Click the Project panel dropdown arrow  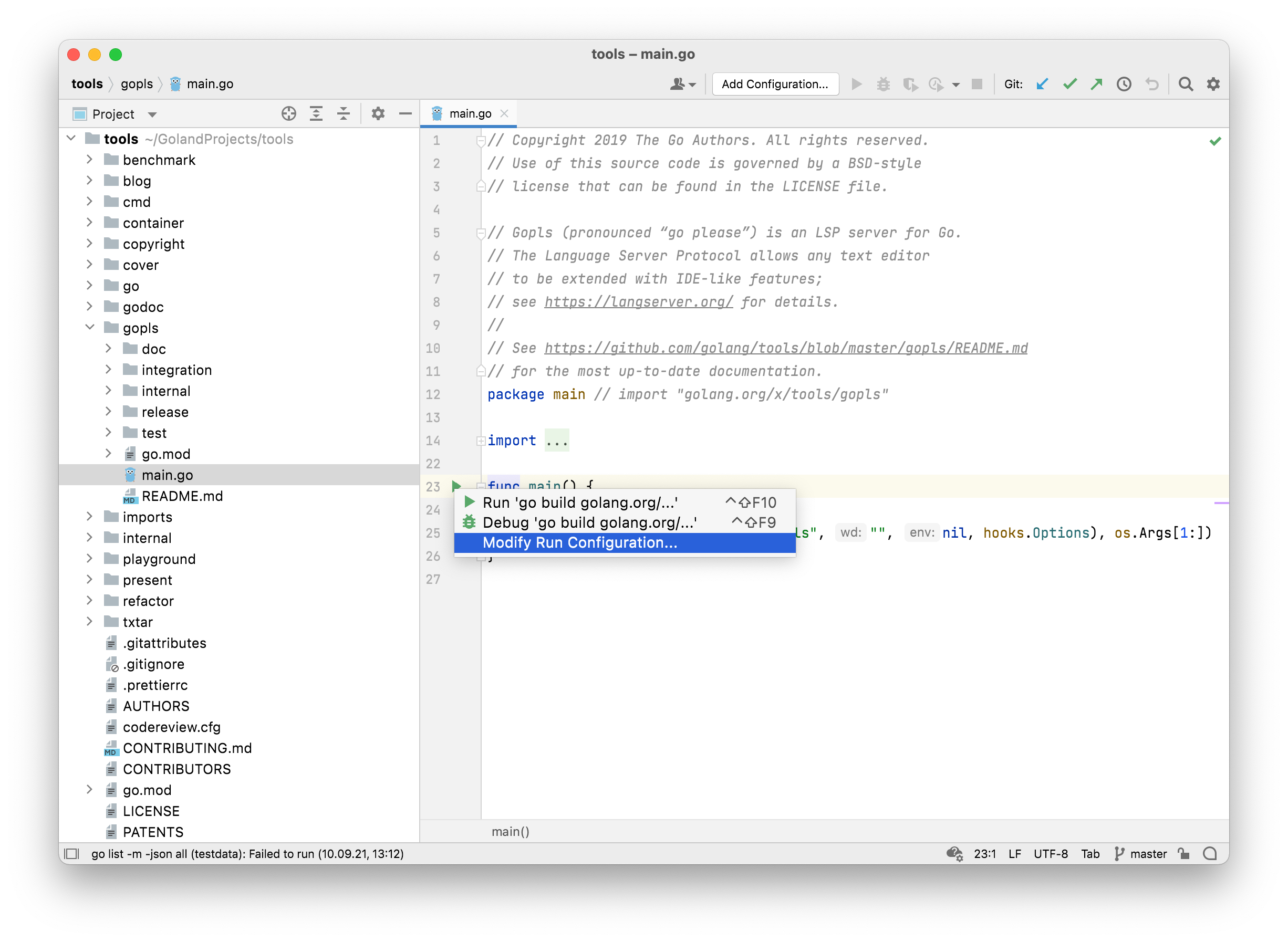pos(154,113)
